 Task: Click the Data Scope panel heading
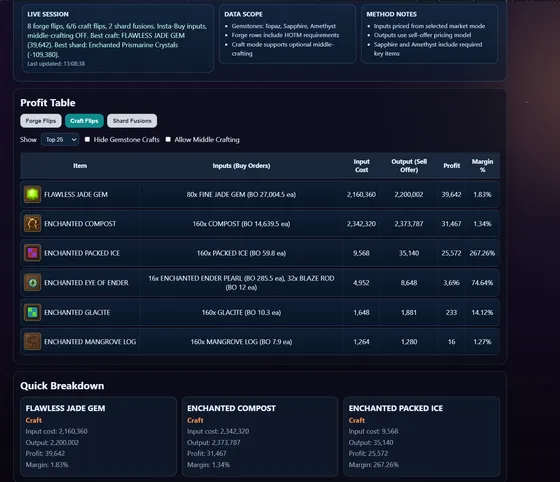tap(243, 14)
